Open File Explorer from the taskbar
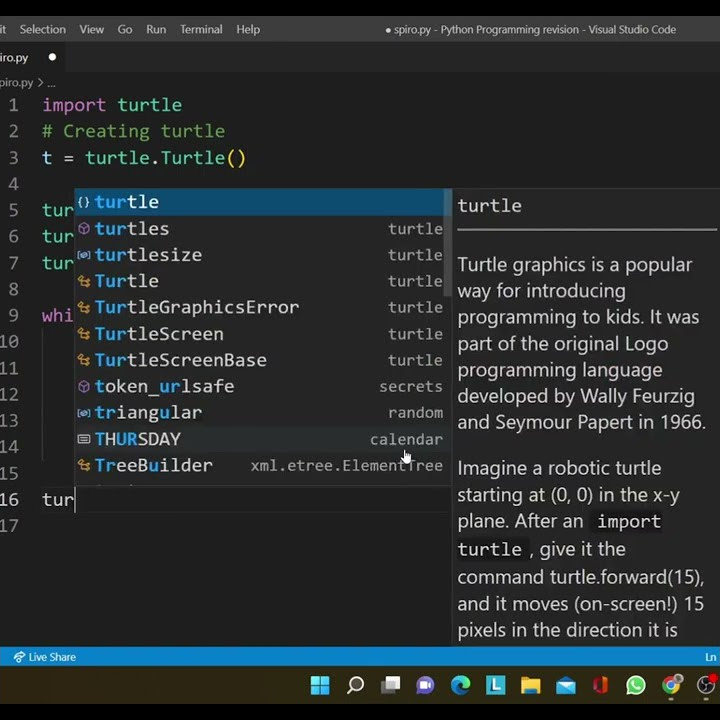The image size is (720, 720). click(530, 685)
